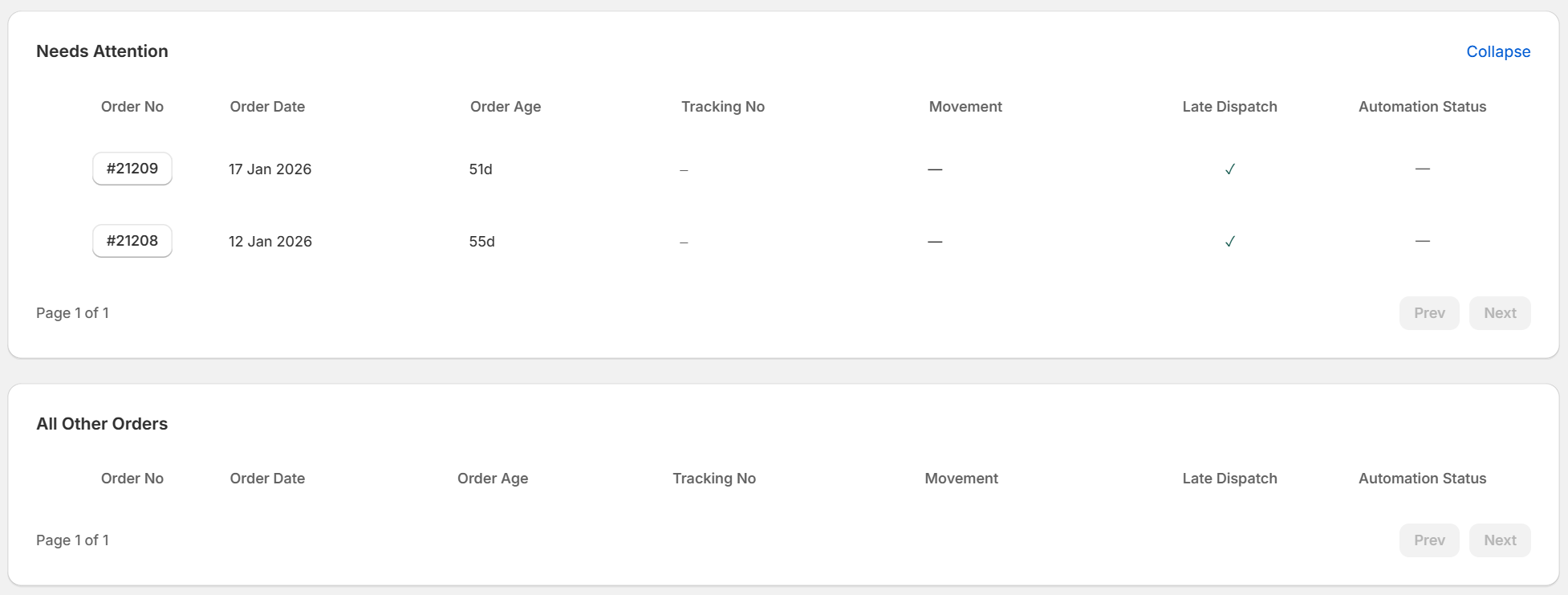Select the Needs Attention section title
Image resolution: width=1568 pixels, height=595 pixels.
[x=102, y=51]
